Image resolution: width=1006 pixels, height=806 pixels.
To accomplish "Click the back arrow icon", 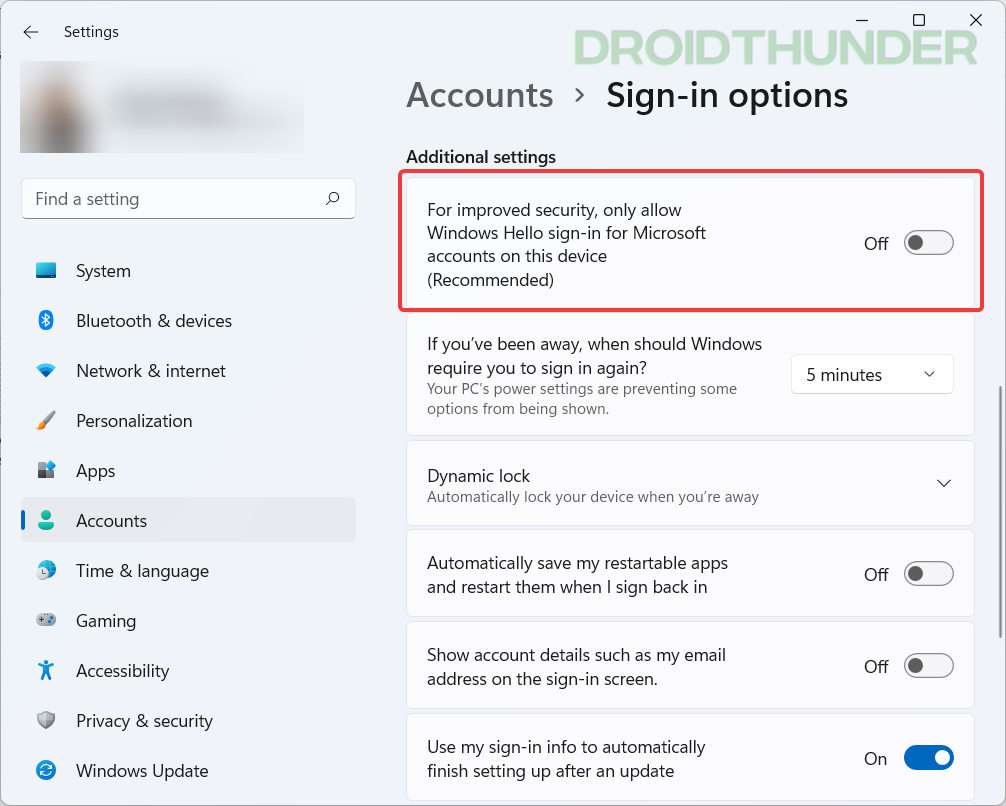I will point(30,31).
